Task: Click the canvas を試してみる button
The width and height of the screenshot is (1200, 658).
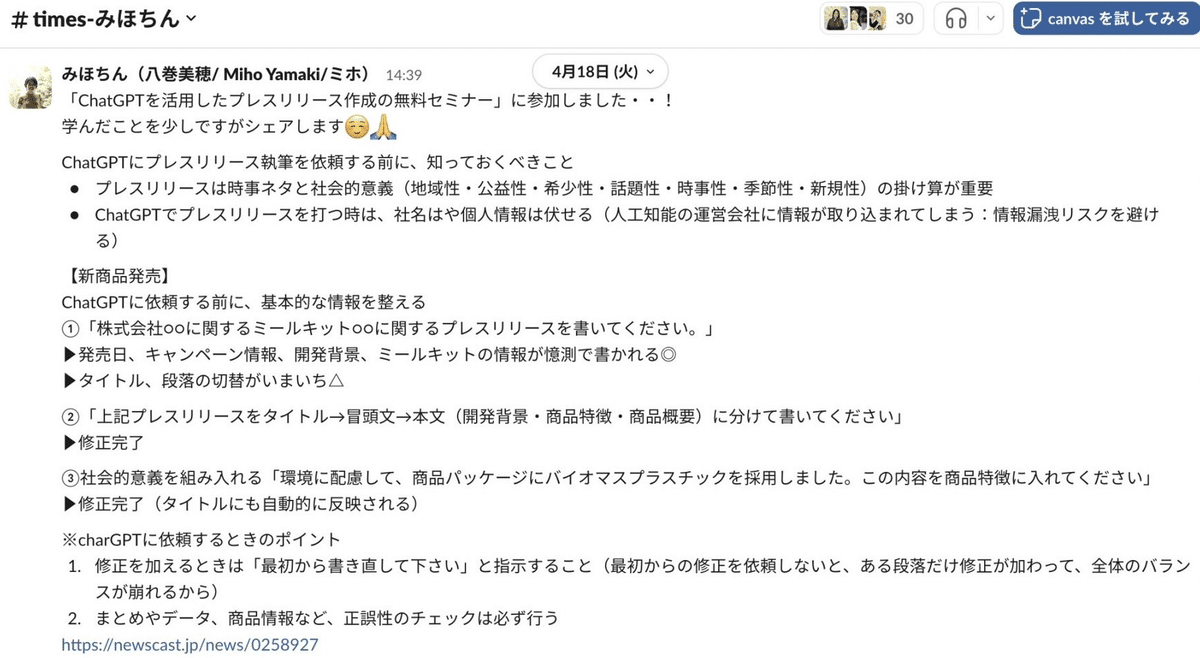Action: [1105, 19]
